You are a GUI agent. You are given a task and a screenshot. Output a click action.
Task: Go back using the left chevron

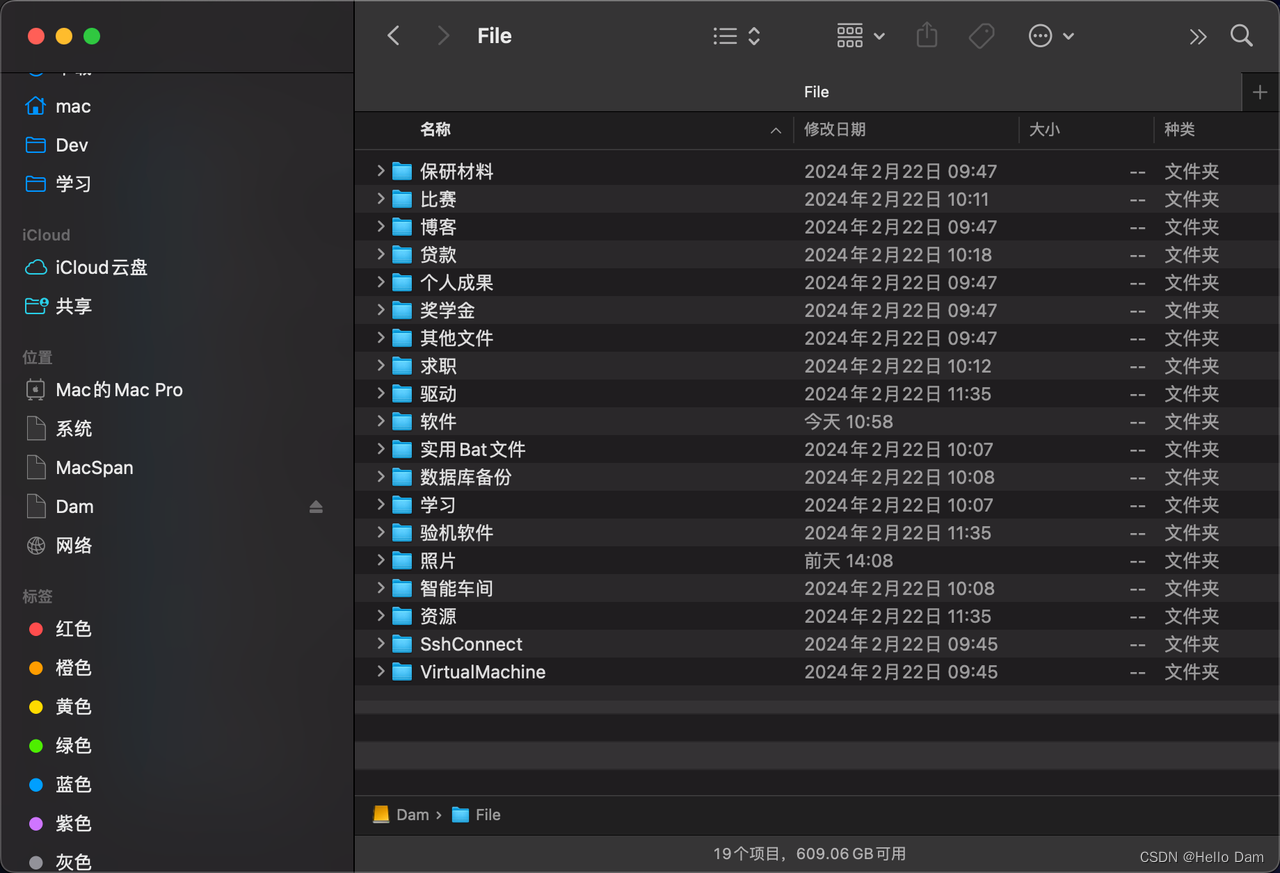[x=393, y=36]
